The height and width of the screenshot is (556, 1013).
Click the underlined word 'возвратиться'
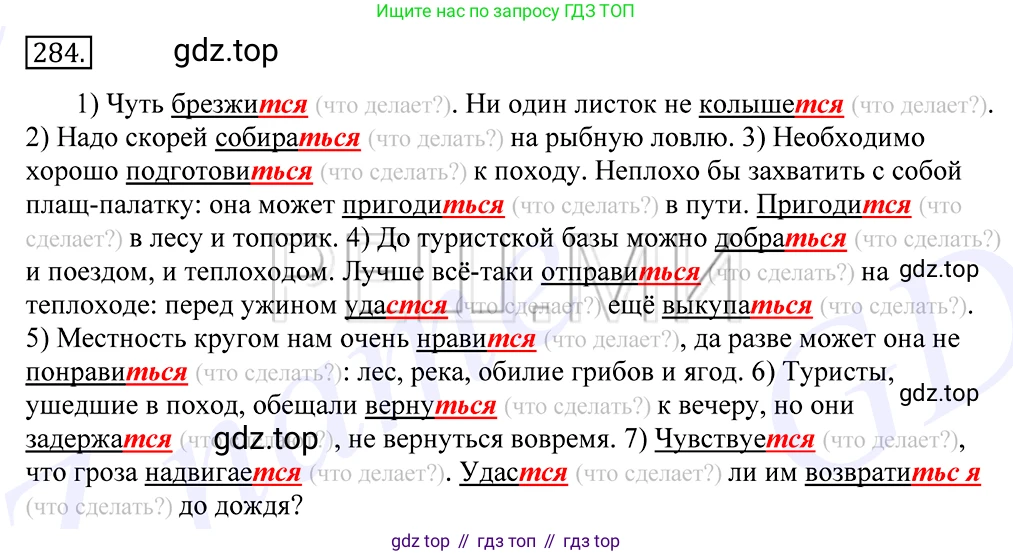pyautogui.click(x=892, y=474)
